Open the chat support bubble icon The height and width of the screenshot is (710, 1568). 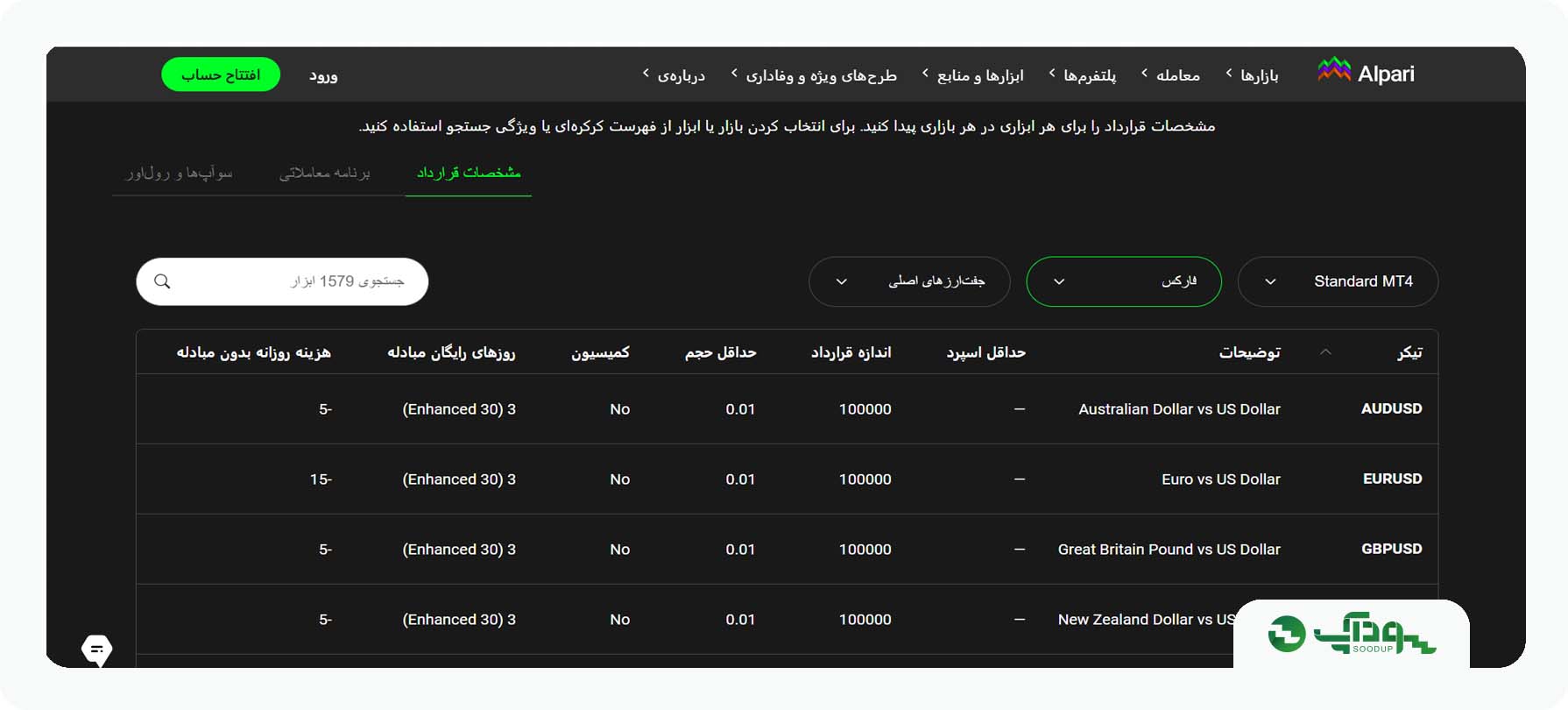97,650
